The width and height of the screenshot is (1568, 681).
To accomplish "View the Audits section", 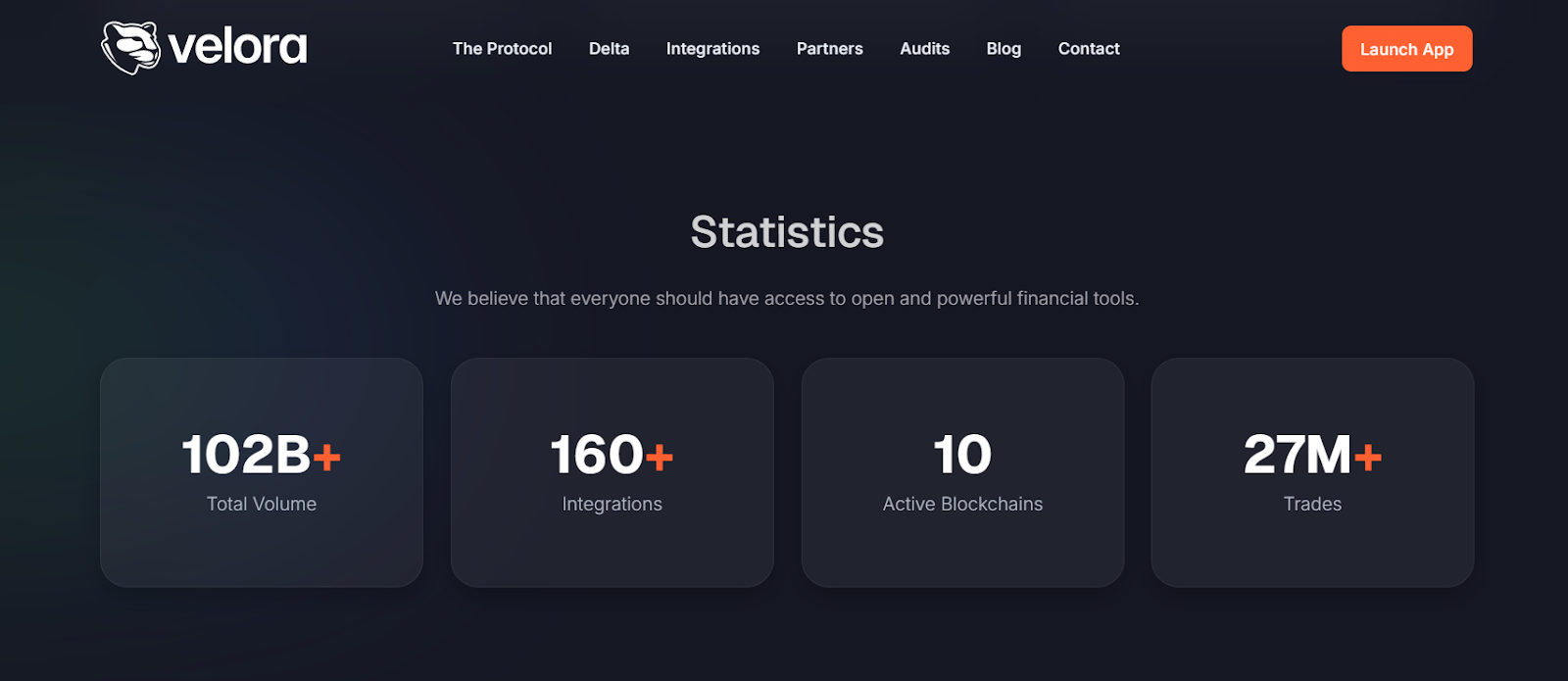I will click(x=924, y=49).
